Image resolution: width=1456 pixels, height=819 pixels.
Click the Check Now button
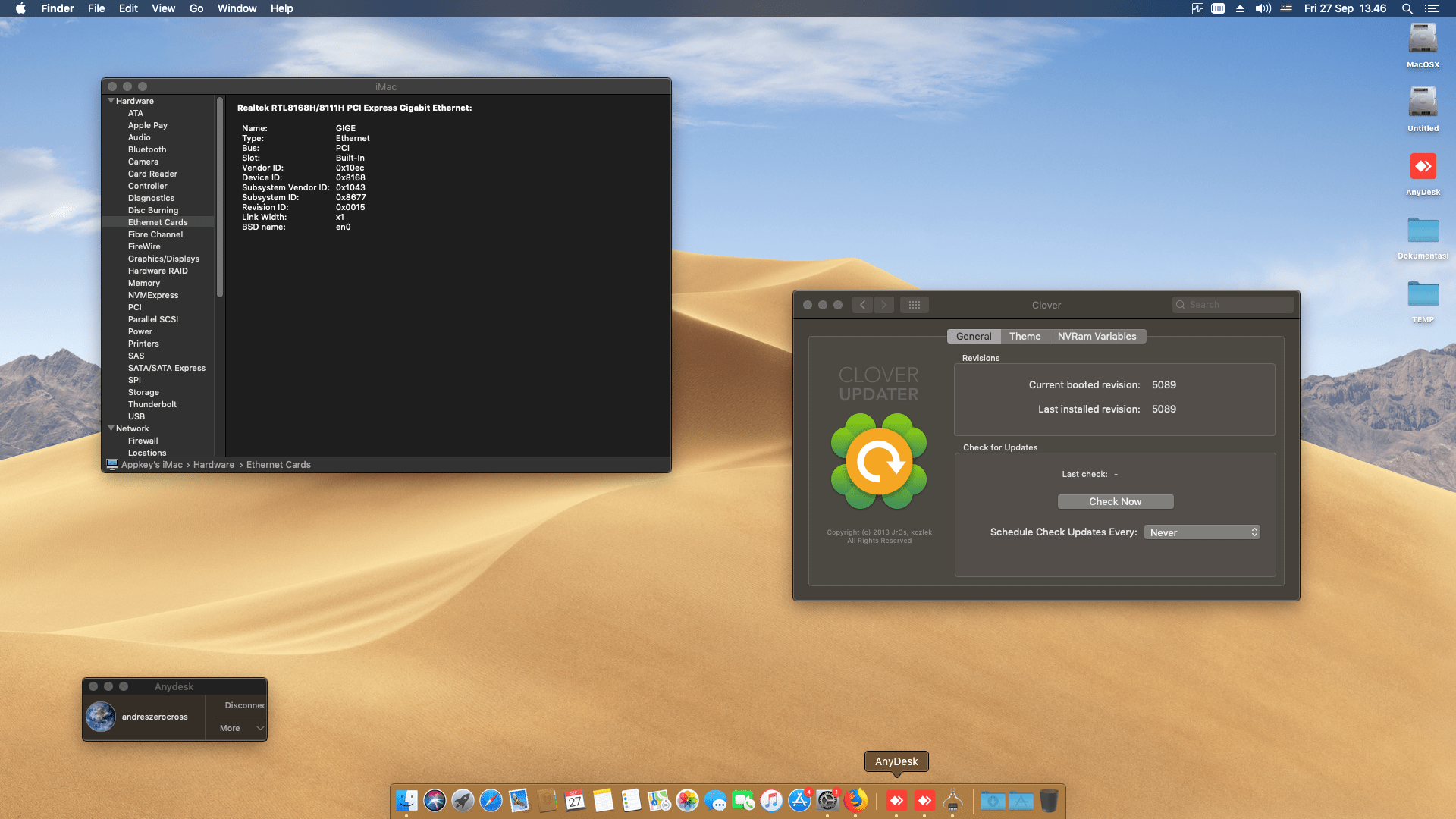tap(1115, 501)
